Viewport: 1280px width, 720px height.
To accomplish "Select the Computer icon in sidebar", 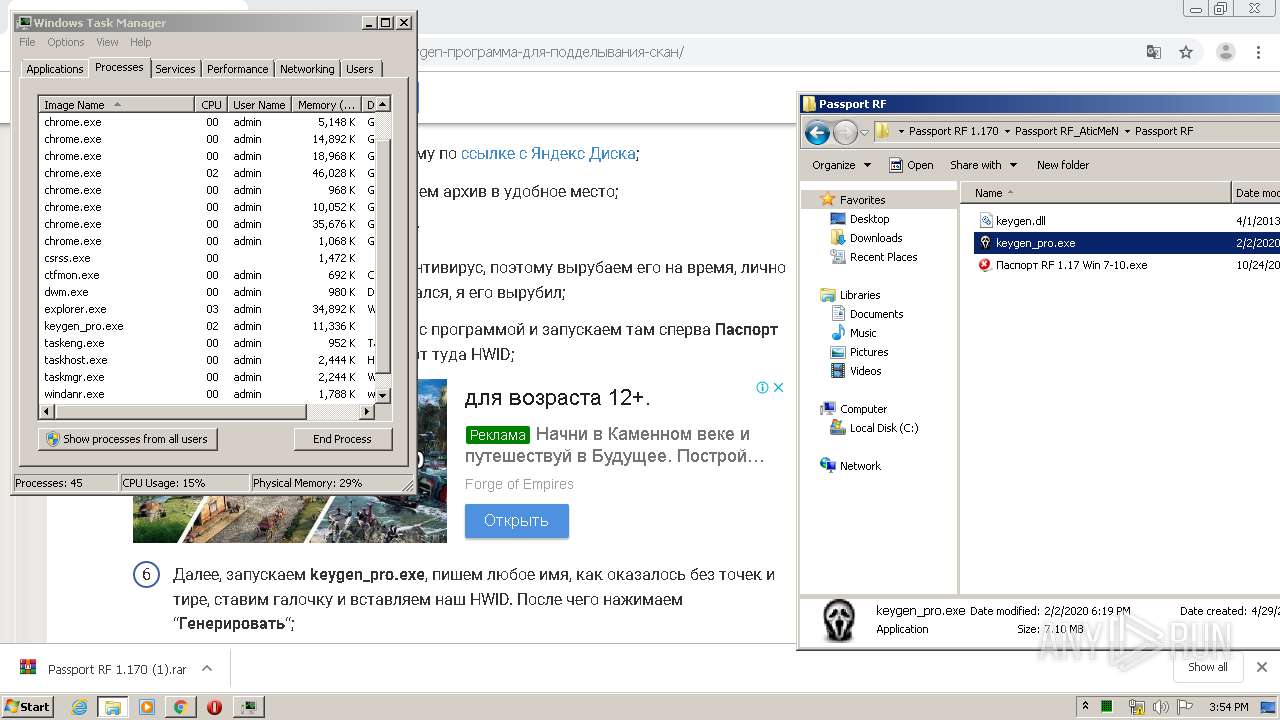I will click(x=827, y=409).
